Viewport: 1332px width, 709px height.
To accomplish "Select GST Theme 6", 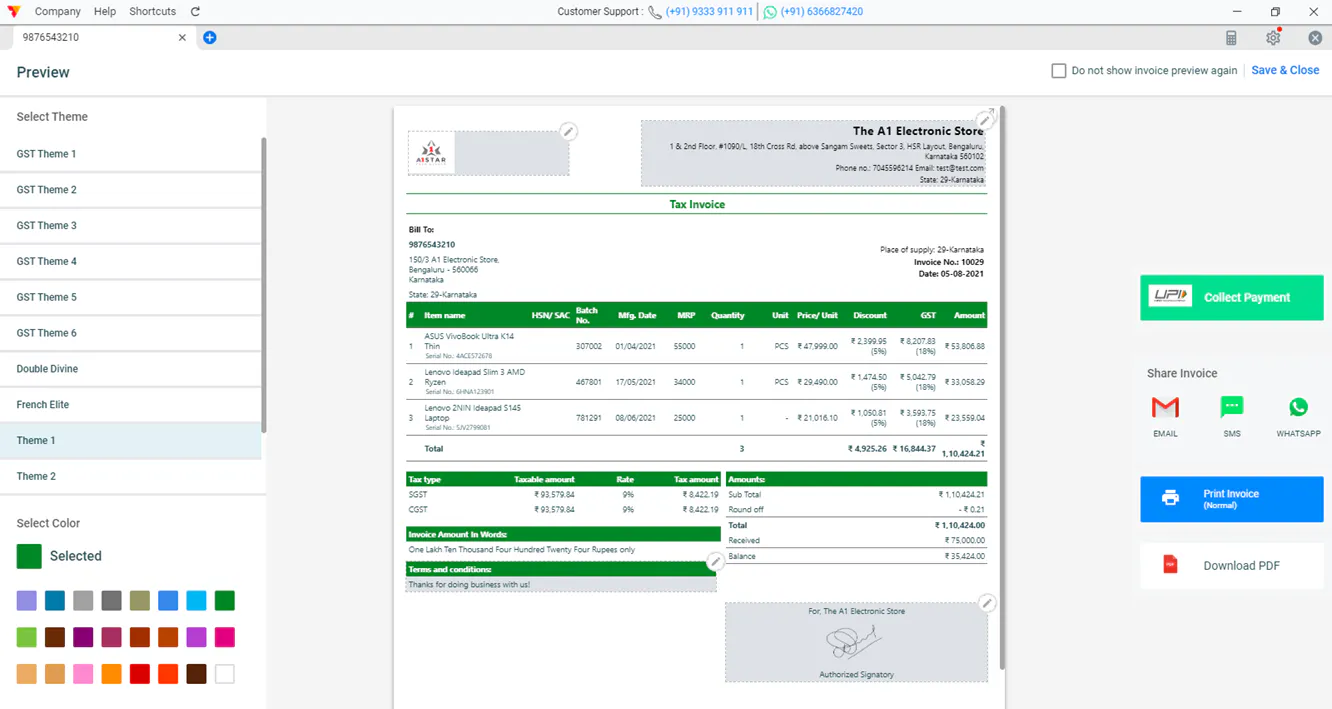I will pyautogui.click(x=130, y=333).
